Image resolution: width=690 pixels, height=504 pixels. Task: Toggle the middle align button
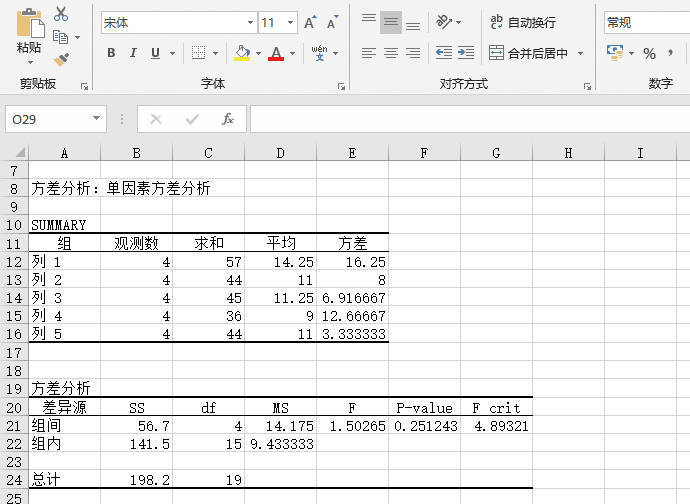(x=391, y=22)
